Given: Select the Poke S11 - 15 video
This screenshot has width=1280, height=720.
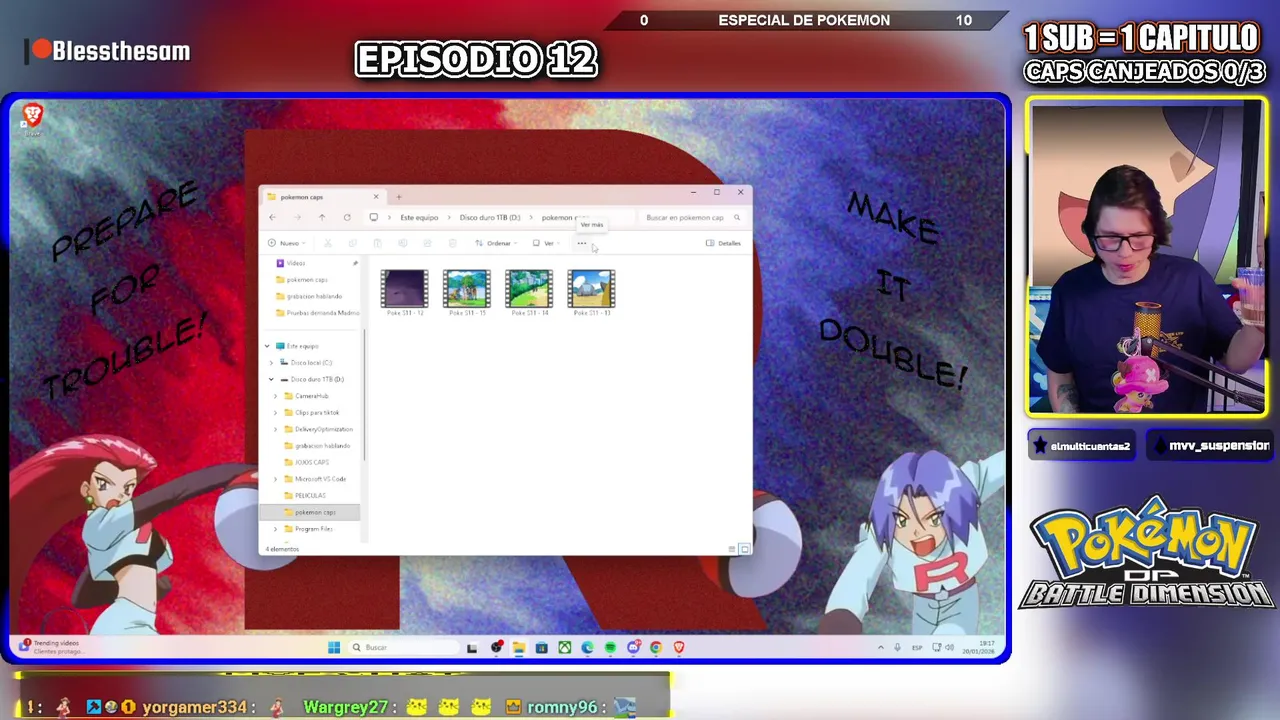Looking at the screenshot, I should (x=467, y=293).
